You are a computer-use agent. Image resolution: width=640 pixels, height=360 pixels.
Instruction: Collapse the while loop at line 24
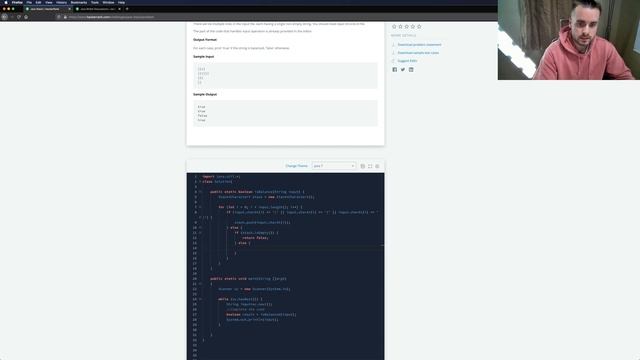point(200,299)
